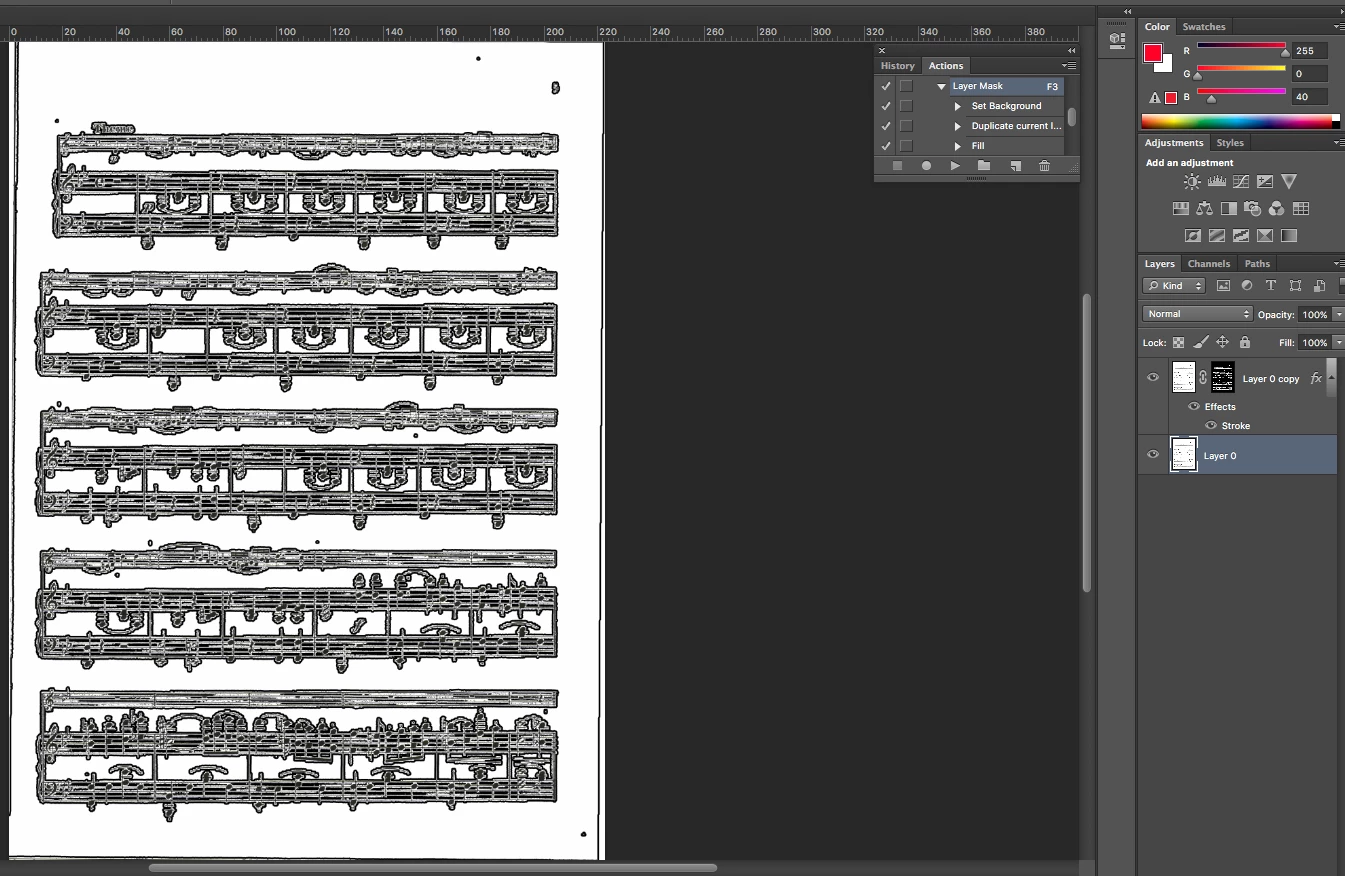Hide the Layer 0 copy layer
The height and width of the screenshot is (876, 1345).
point(1153,378)
